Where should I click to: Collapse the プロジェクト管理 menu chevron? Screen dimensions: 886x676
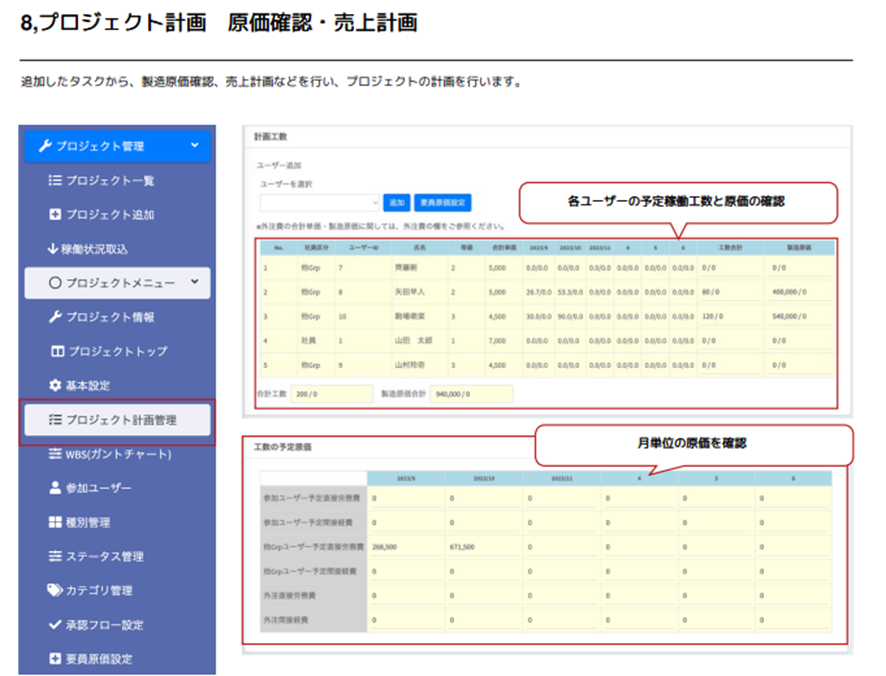point(194,146)
